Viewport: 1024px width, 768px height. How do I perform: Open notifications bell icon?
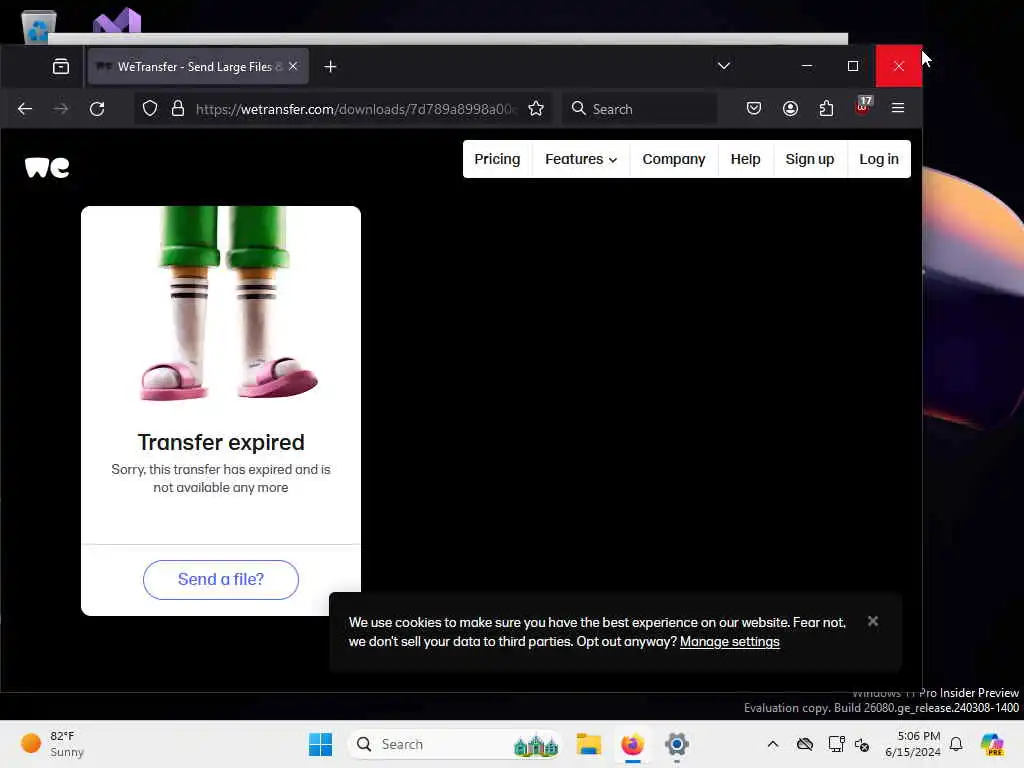[x=956, y=744]
